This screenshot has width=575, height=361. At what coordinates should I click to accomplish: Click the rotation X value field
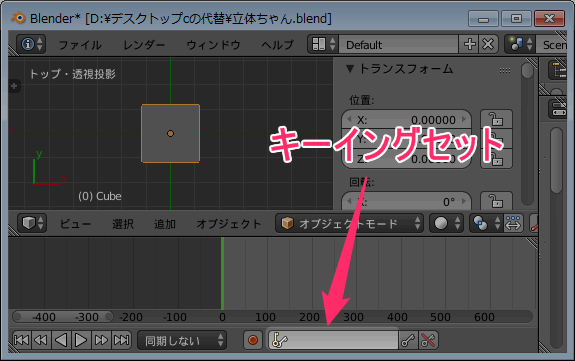[x=406, y=201]
